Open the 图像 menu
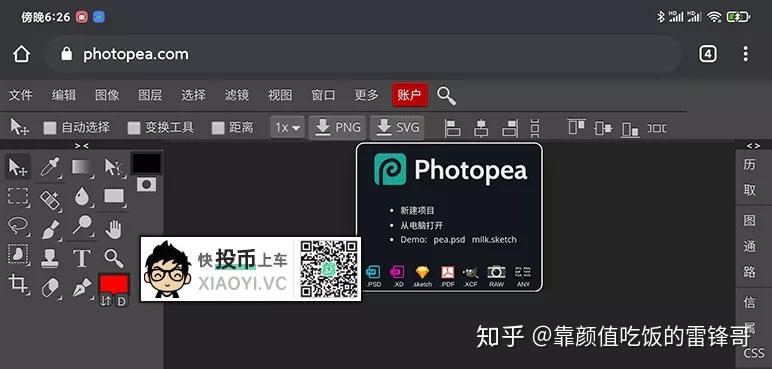The height and width of the screenshot is (369, 772). coord(107,95)
